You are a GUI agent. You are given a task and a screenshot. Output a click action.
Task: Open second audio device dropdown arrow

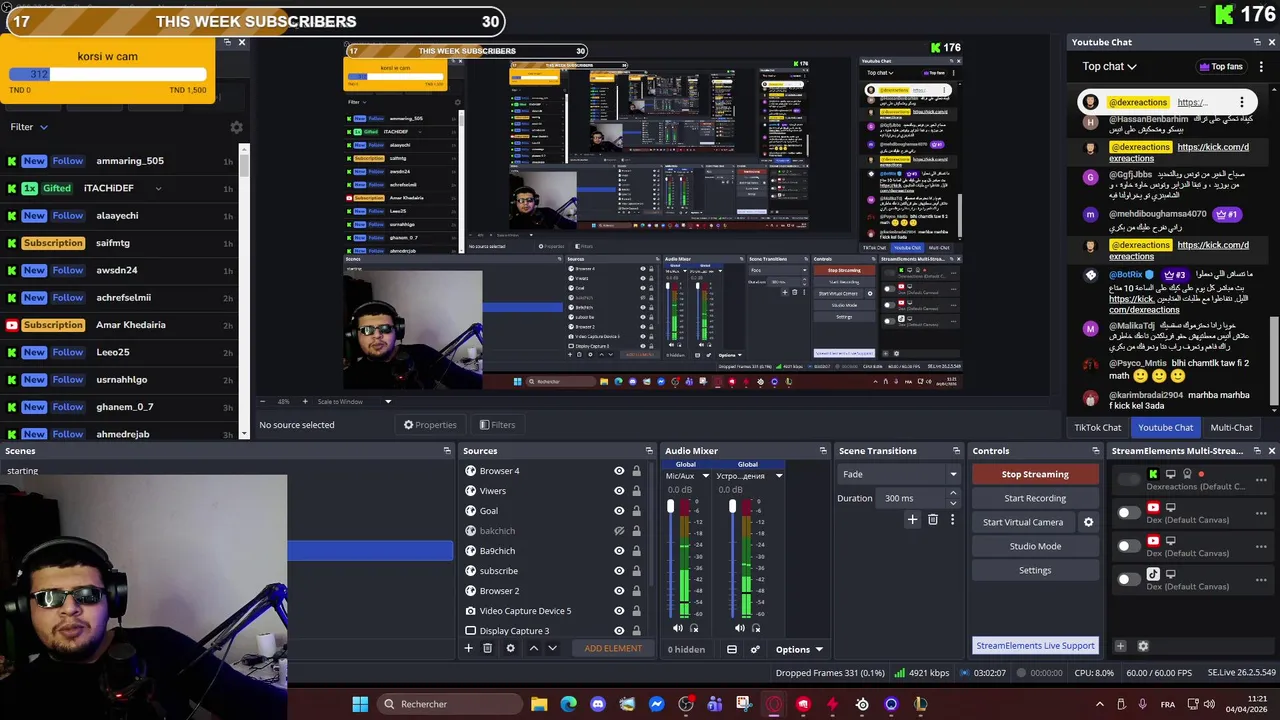778,476
